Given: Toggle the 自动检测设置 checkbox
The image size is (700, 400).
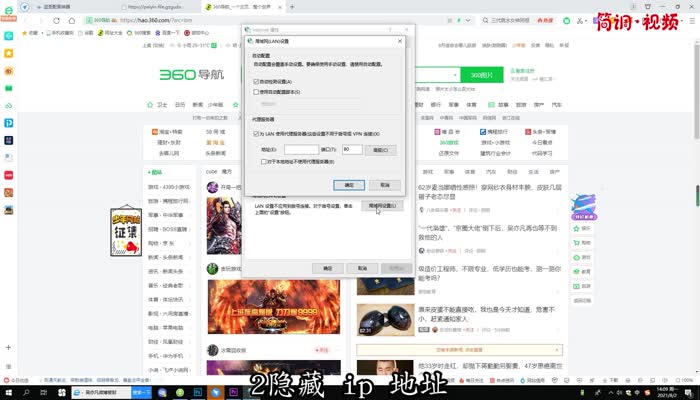Looking at the screenshot, I should point(257,81).
